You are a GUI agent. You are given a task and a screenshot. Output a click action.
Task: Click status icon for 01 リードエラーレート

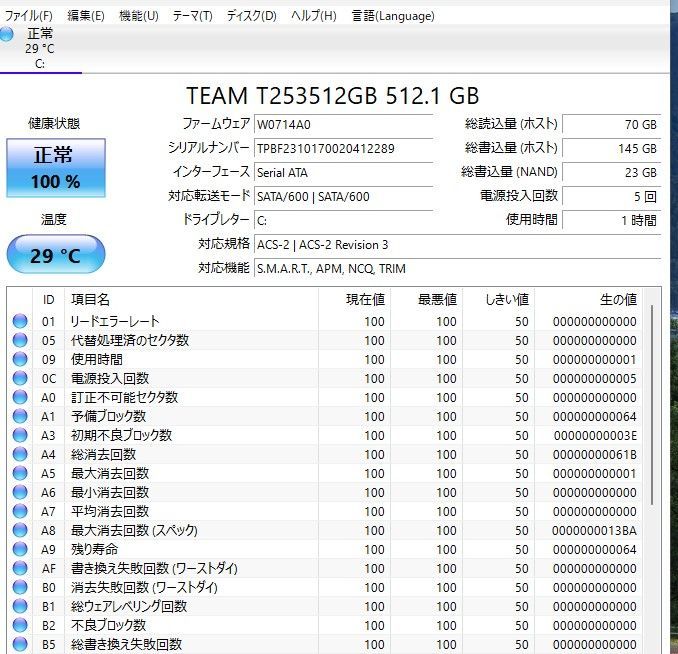pyautogui.click(x=20, y=321)
